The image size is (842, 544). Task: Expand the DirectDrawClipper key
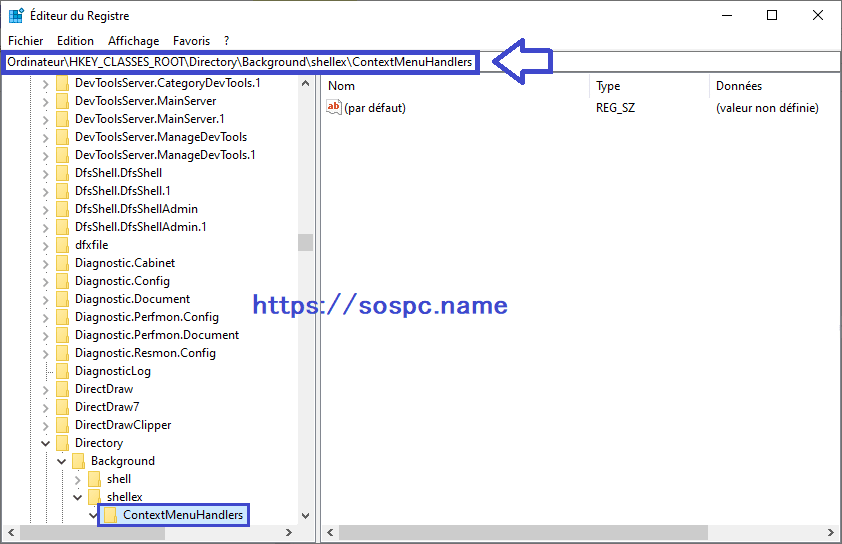pyautogui.click(x=46, y=426)
